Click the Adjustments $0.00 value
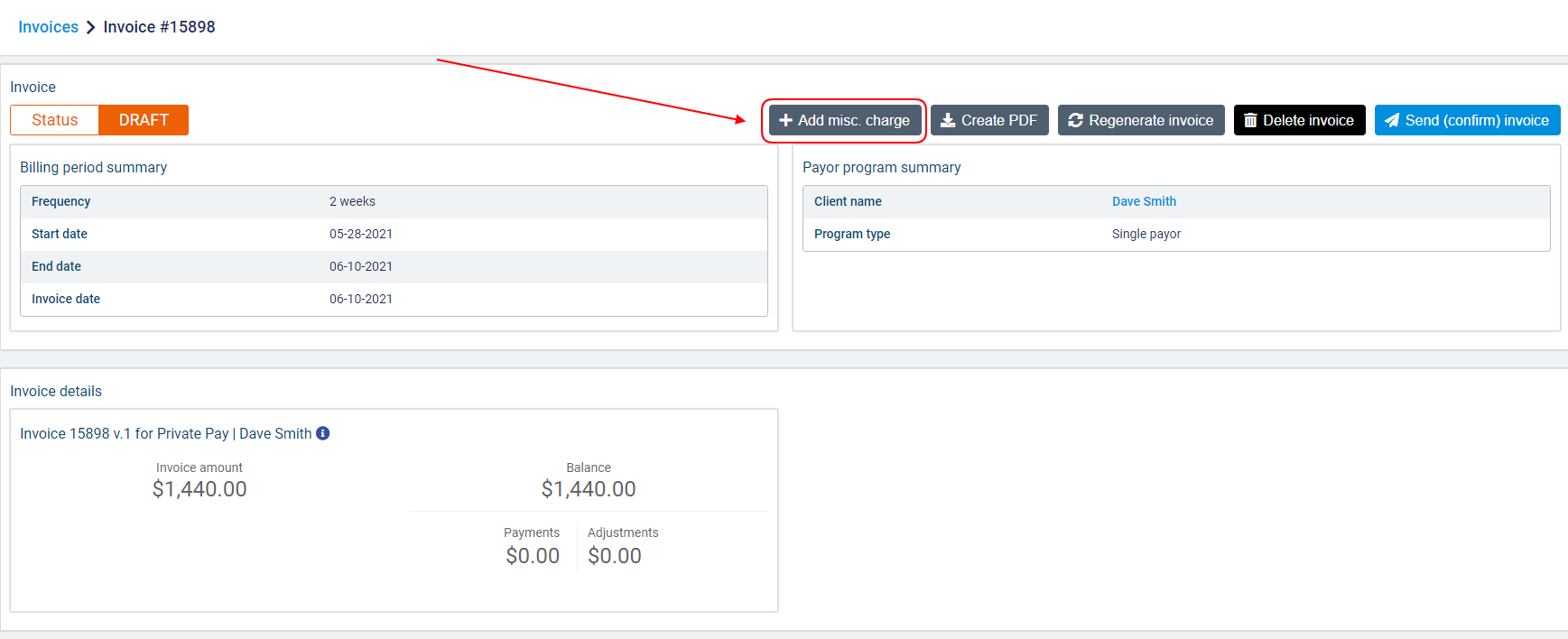 click(x=615, y=556)
